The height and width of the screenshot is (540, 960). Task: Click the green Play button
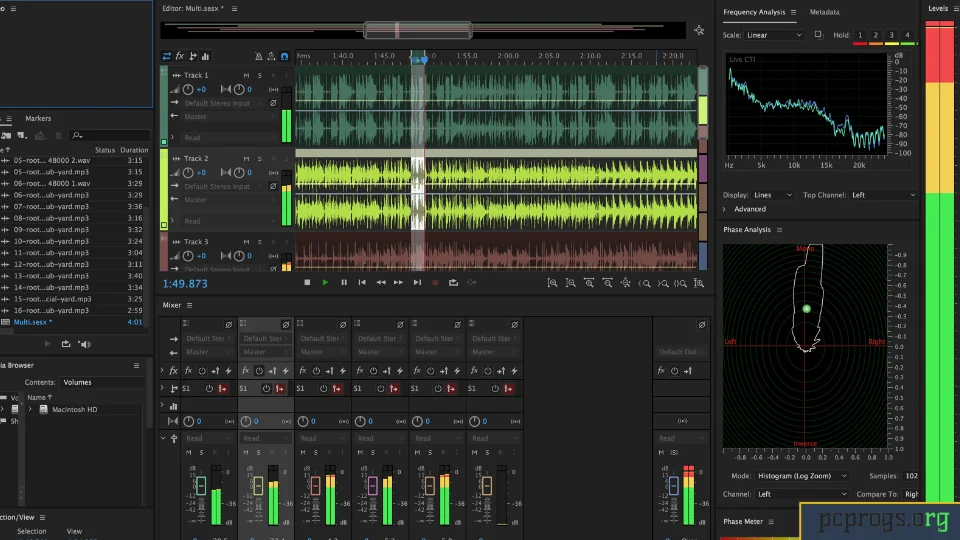coord(325,282)
